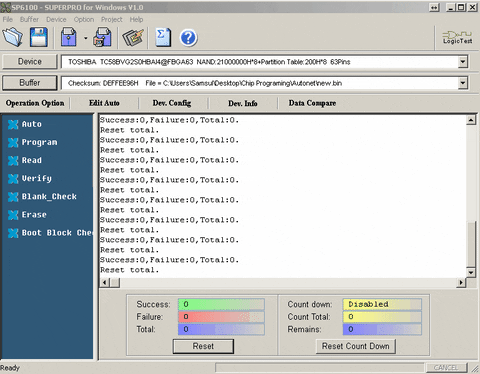Open the Buffer menu
Viewport: 480px width, 374px height.
[x=29, y=19]
